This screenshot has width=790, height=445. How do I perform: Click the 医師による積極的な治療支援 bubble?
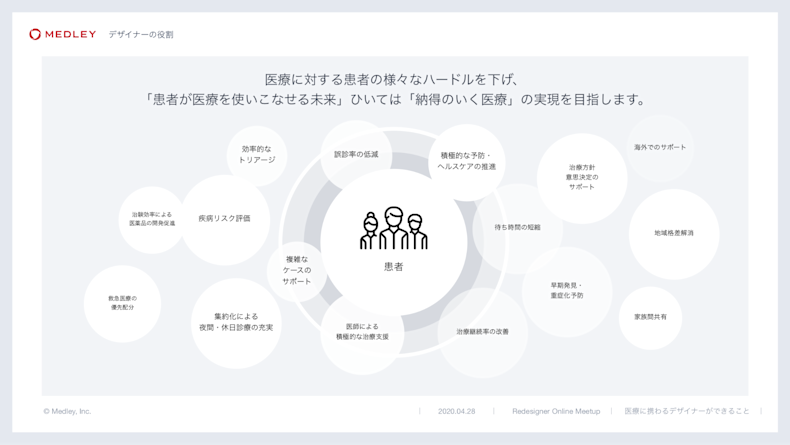click(x=362, y=332)
